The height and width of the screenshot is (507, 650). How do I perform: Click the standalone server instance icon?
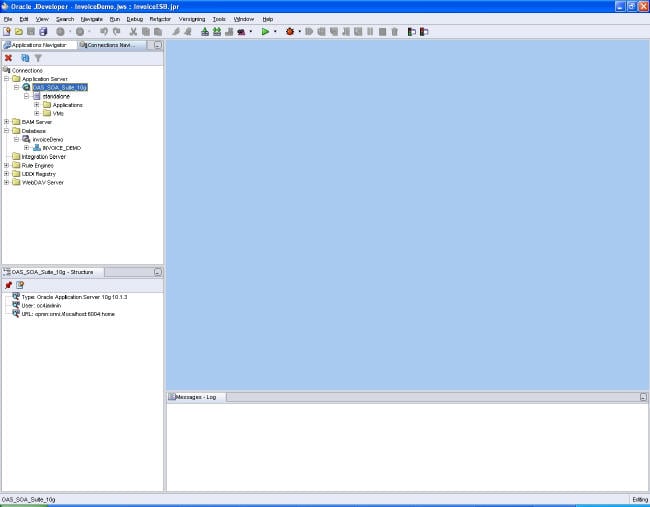[x=36, y=96]
